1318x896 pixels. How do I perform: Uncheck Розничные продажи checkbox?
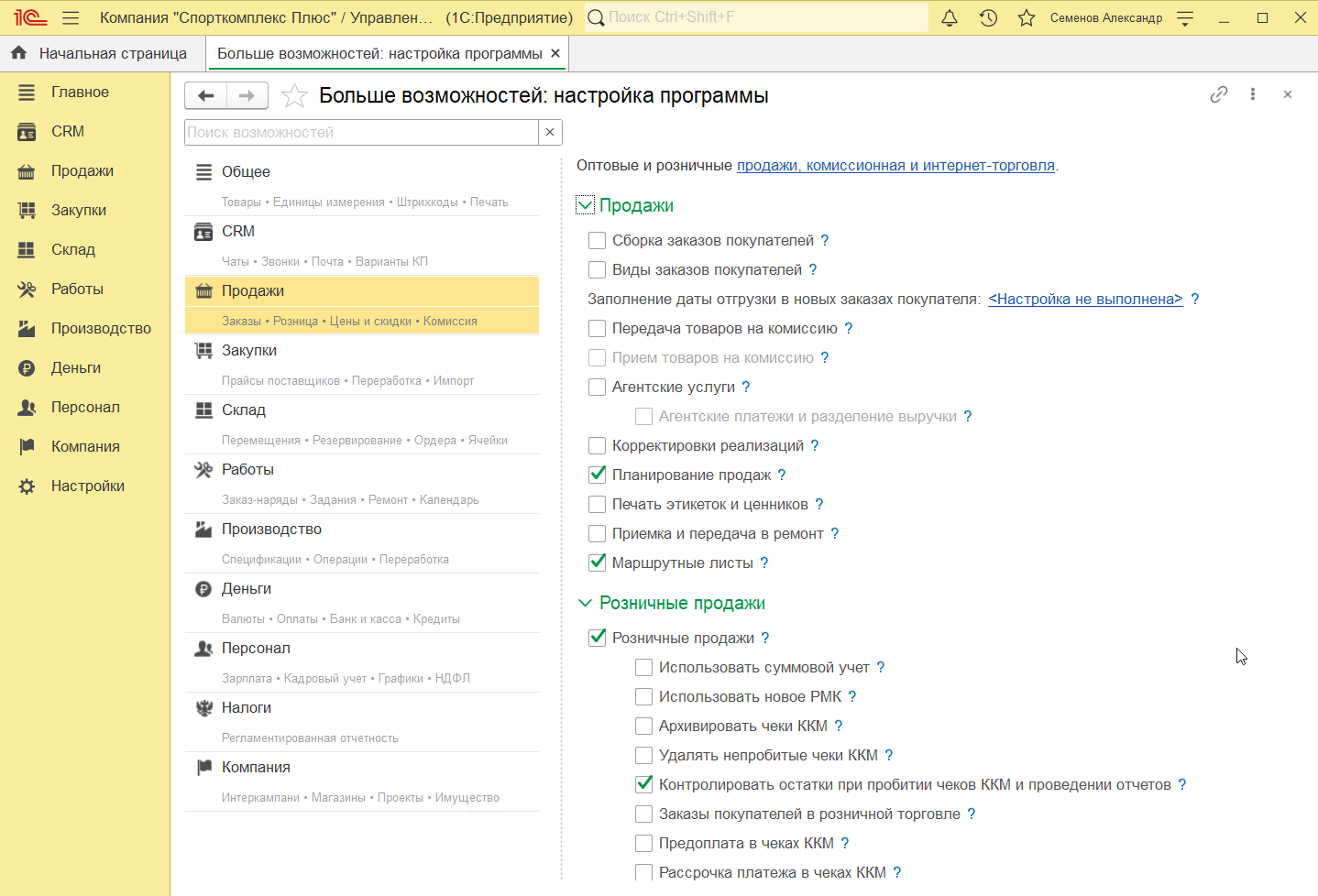coord(597,638)
